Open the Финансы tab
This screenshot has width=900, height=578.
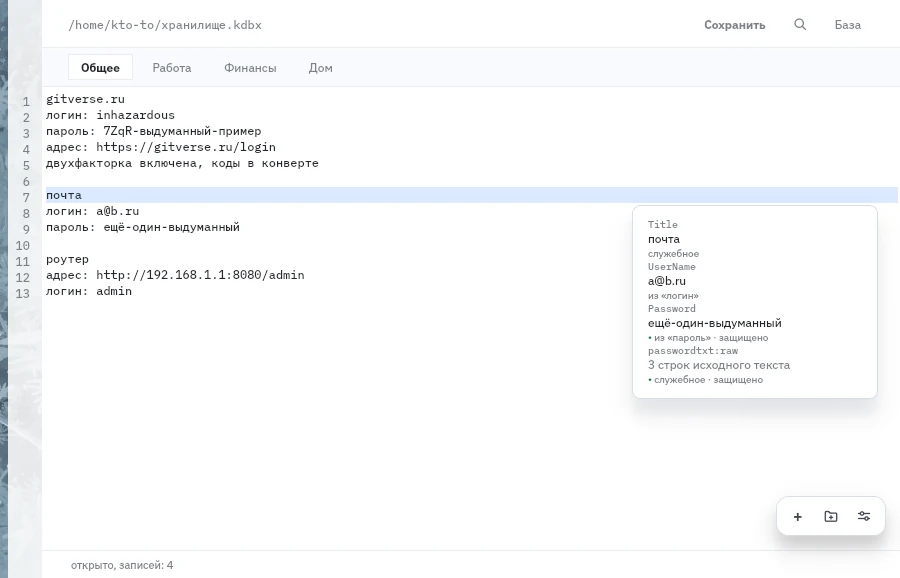coord(250,68)
